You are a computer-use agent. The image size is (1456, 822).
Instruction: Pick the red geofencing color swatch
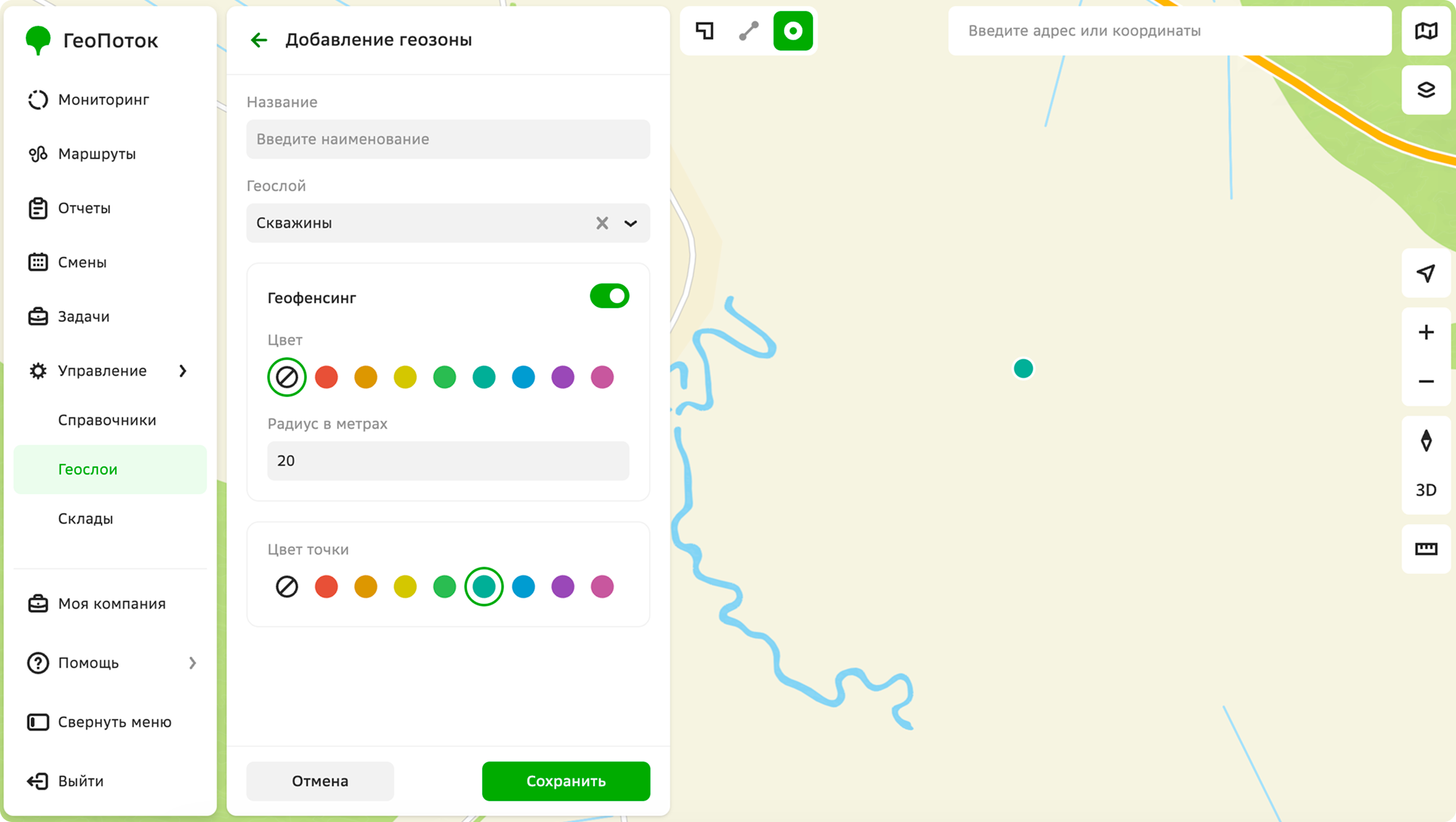[326, 377]
